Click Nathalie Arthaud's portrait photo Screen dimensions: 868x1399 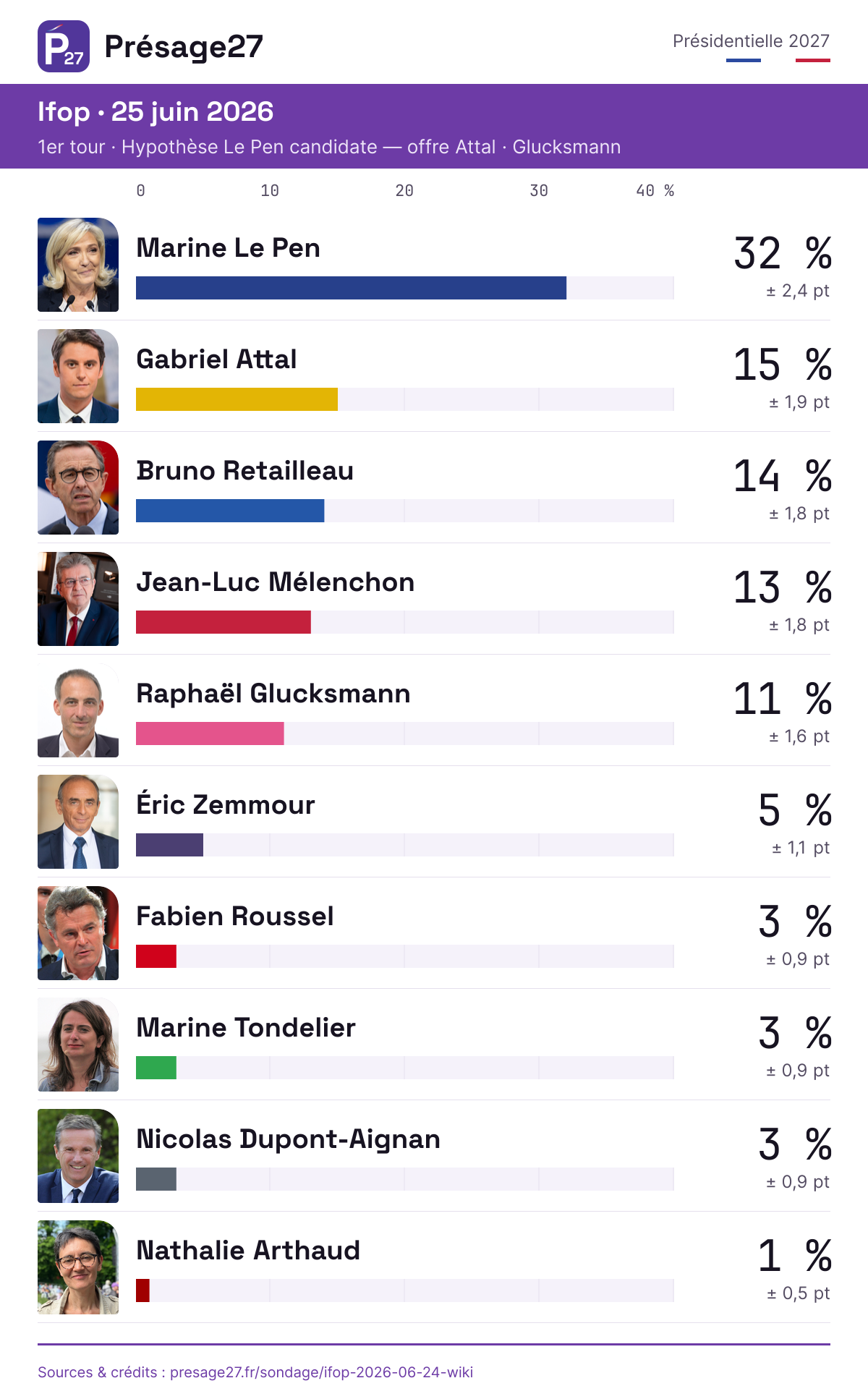click(x=78, y=1267)
